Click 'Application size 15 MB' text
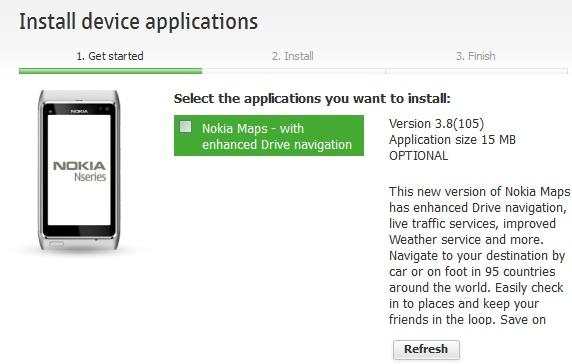 click(452, 140)
